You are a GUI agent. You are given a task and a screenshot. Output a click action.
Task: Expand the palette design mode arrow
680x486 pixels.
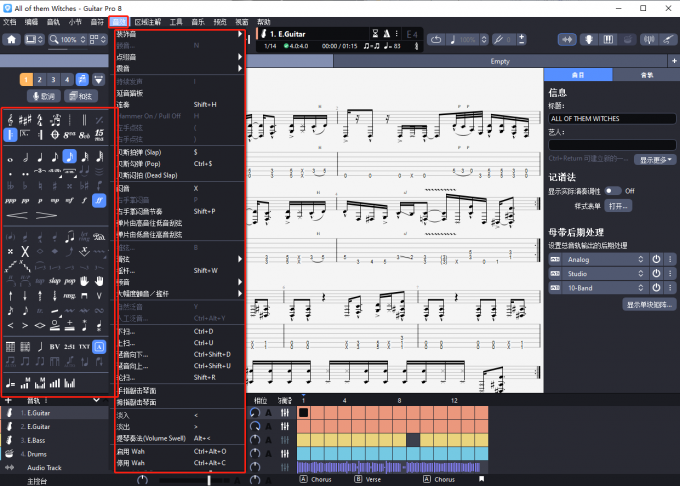point(98,79)
